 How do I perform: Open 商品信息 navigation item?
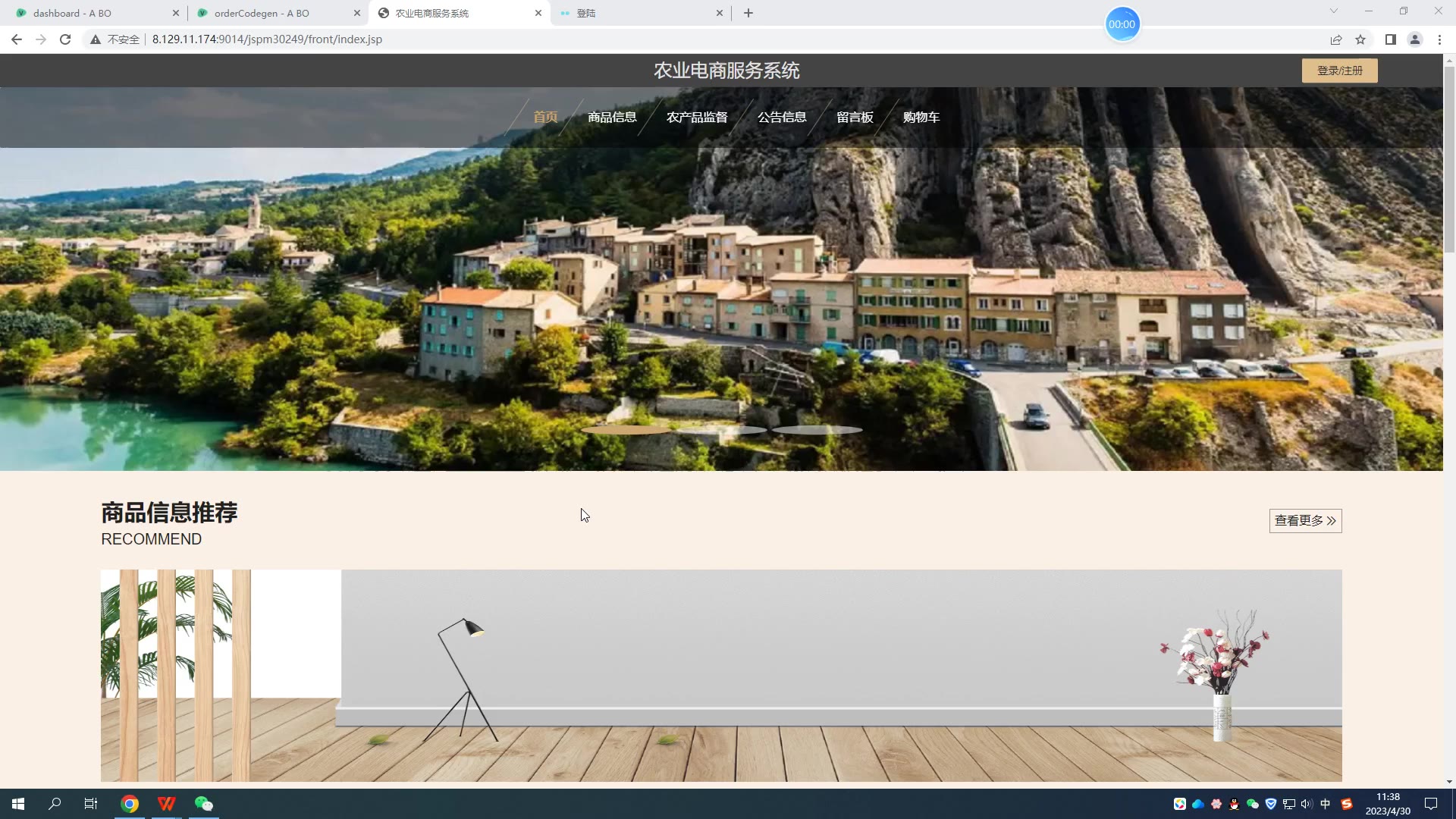tap(612, 118)
